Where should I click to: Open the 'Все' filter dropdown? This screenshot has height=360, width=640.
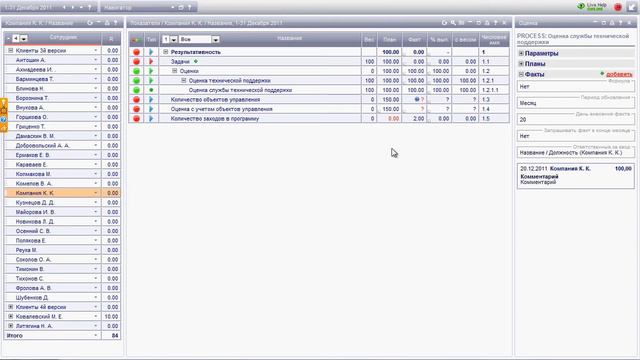[x=216, y=40]
